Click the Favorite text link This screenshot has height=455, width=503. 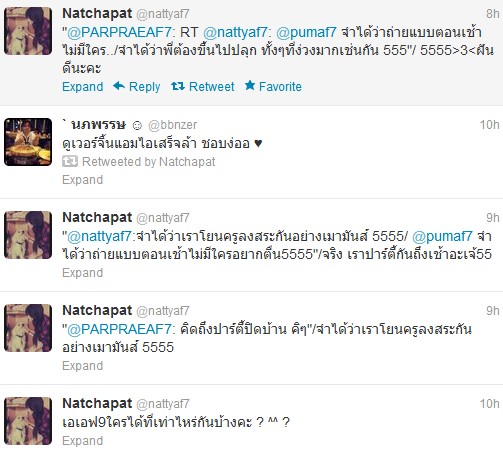point(280,87)
